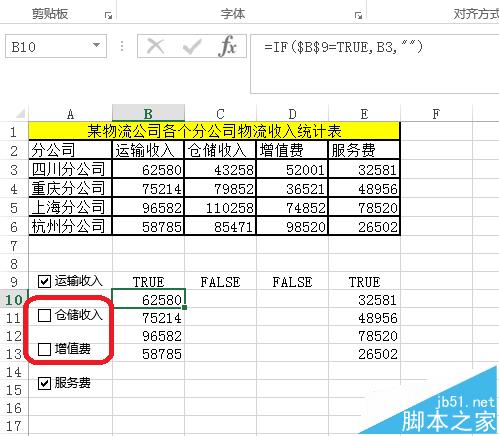Image resolution: width=499 pixels, height=436 pixels.
Task: Open the clipboard group dialog launcher
Action: click(108, 15)
